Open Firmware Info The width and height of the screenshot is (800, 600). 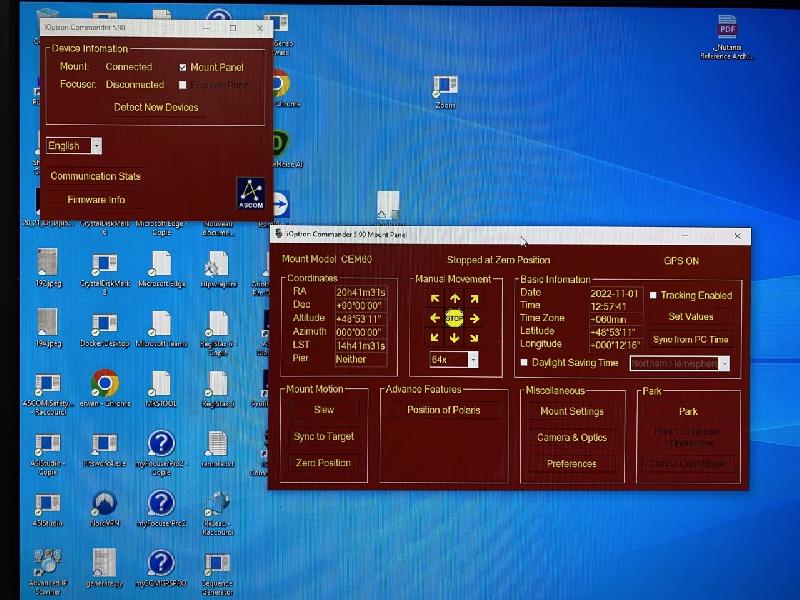click(x=96, y=199)
